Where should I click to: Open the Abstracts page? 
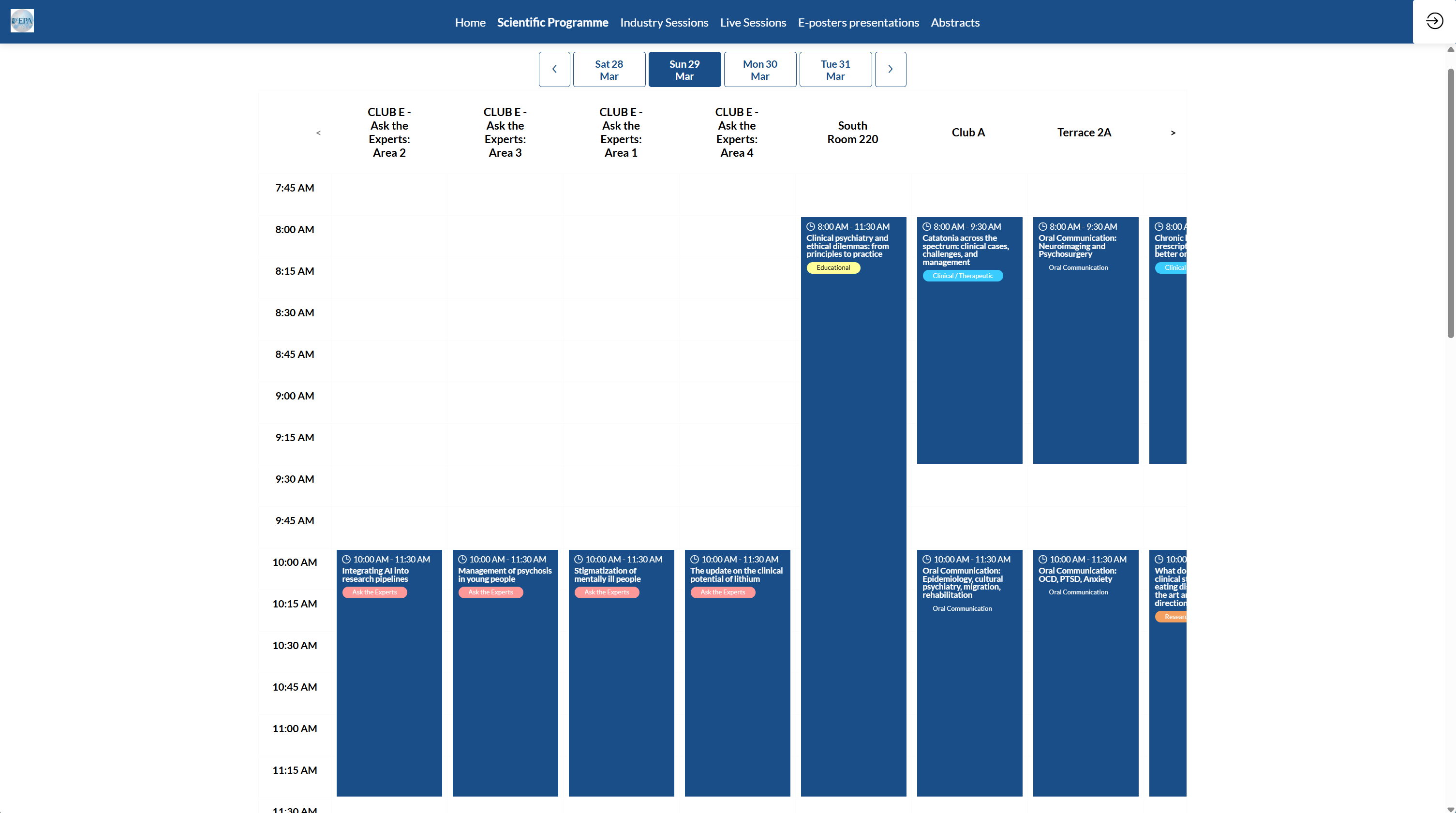tap(955, 23)
